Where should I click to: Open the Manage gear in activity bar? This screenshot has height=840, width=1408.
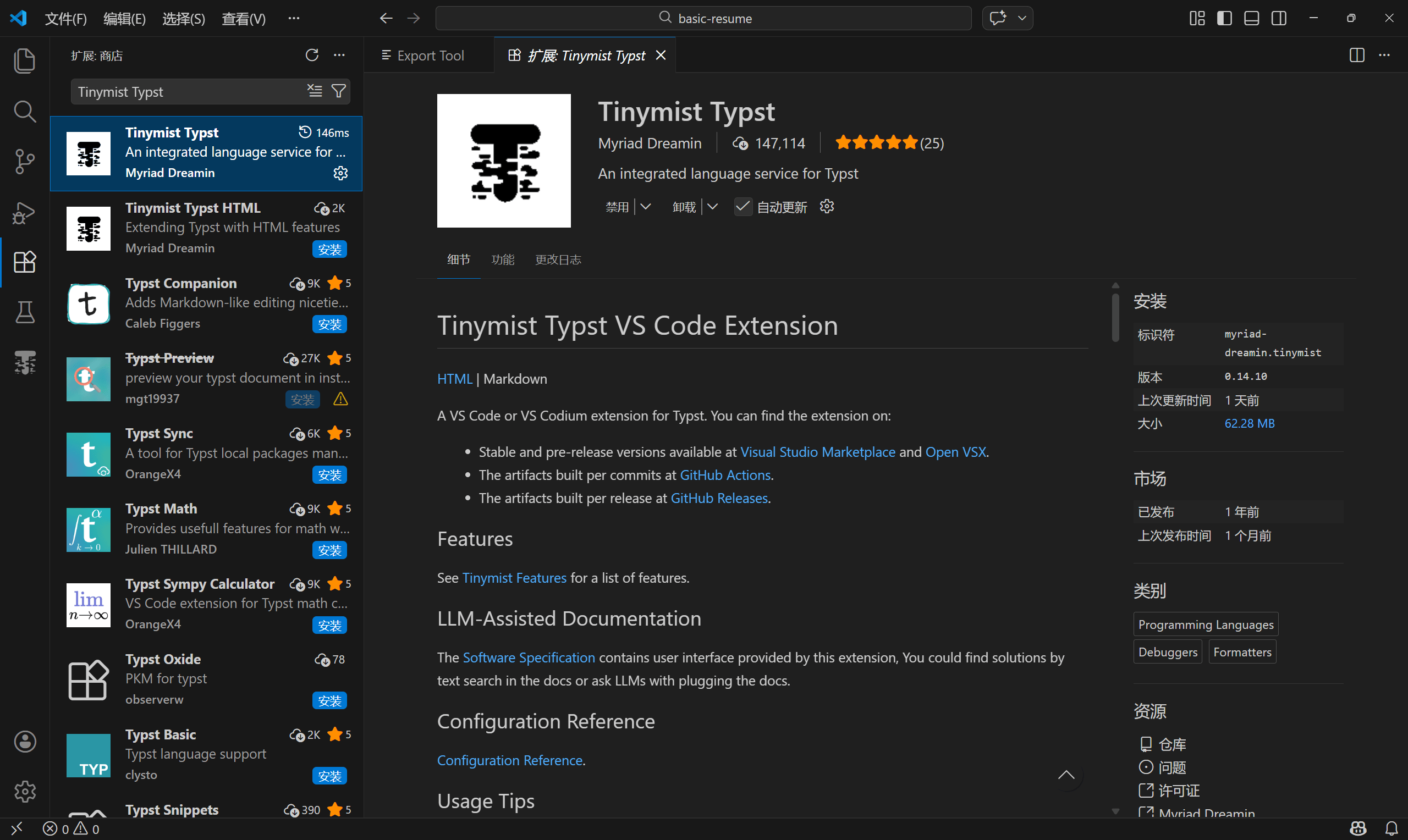tap(24, 791)
